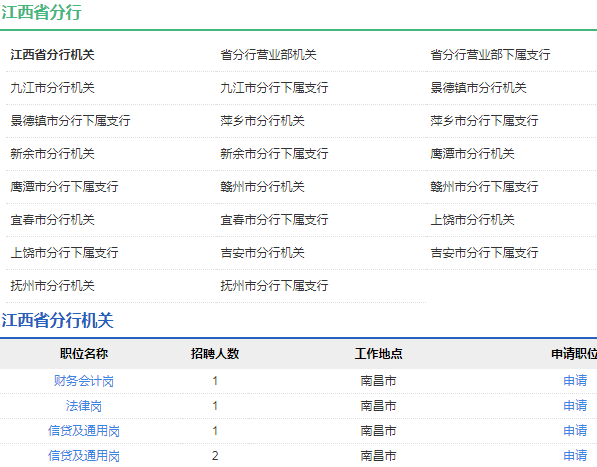Open 景德镇市分行机关 link
597x467 pixels.
(x=478, y=88)
